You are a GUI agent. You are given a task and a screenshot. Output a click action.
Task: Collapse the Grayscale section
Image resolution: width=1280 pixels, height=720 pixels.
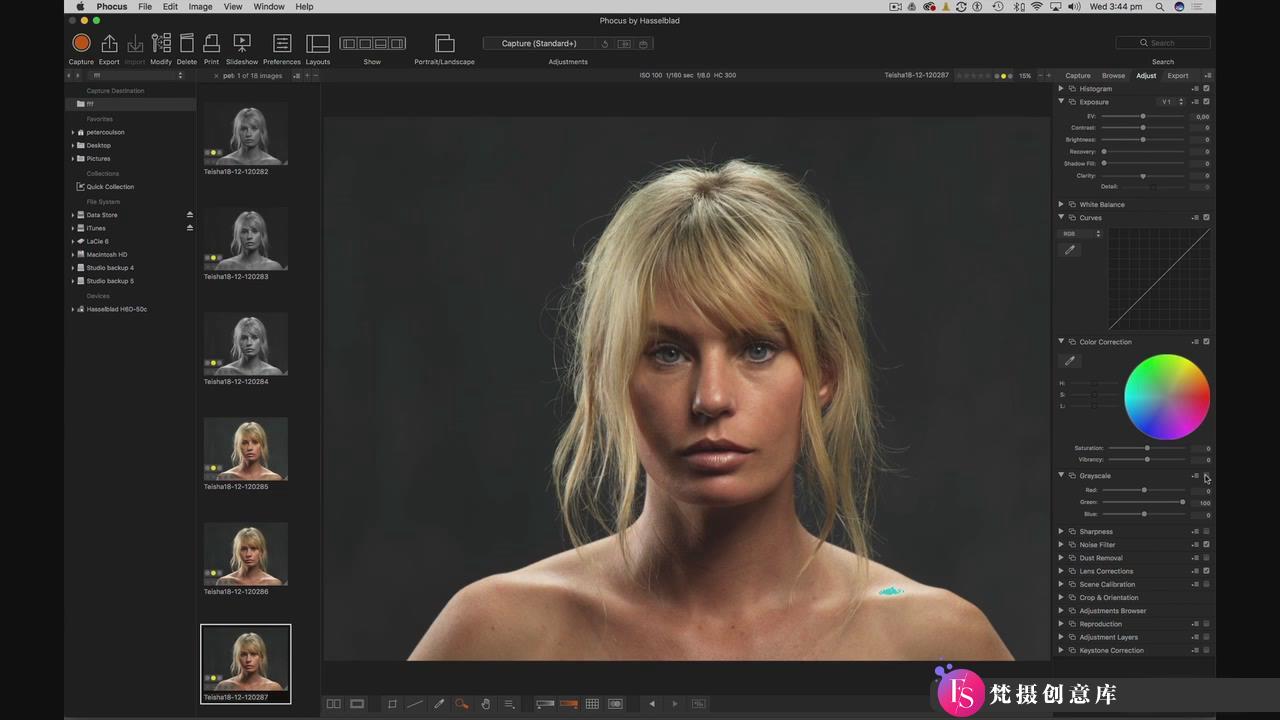click(x=1061, y=476)
